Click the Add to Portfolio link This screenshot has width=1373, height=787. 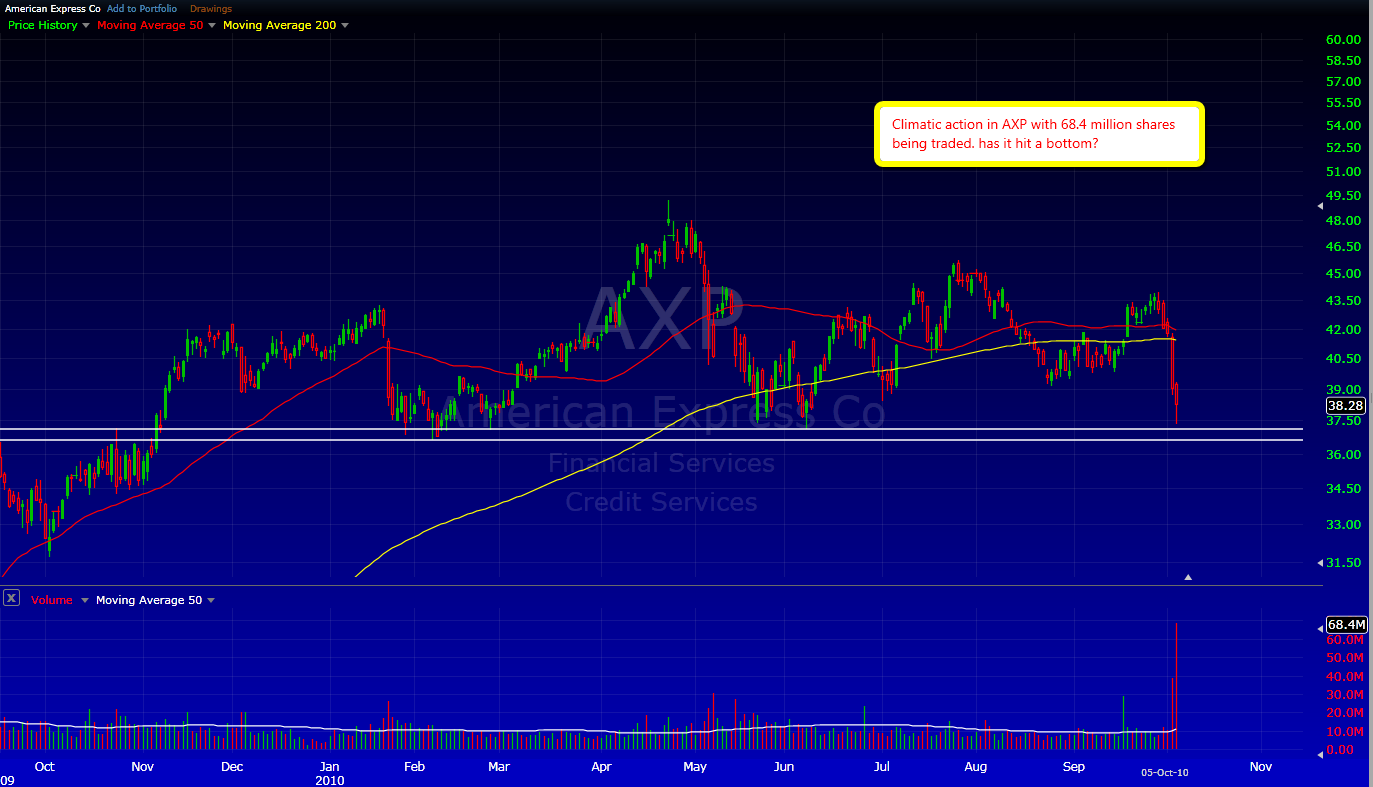coord(142,9)
